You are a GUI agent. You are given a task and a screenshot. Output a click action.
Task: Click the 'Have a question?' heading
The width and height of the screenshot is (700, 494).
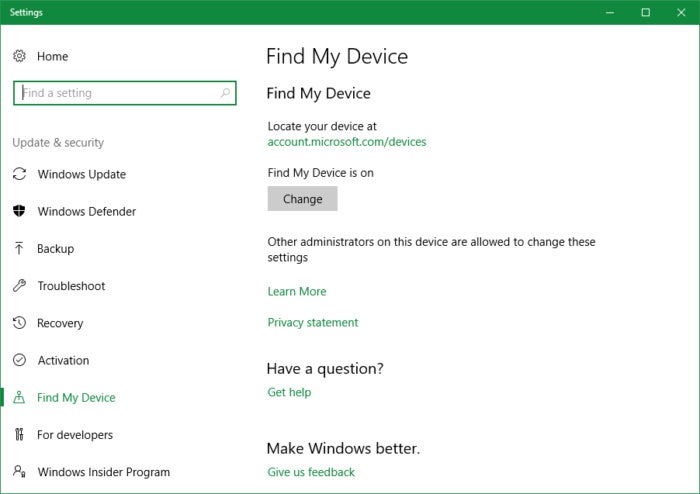325,369
